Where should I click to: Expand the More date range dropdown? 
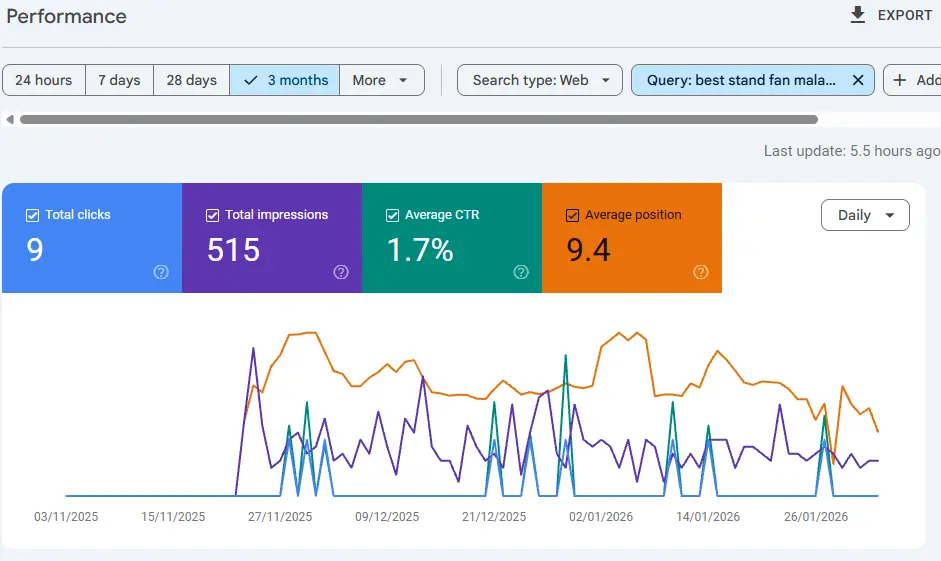[381, 80]
